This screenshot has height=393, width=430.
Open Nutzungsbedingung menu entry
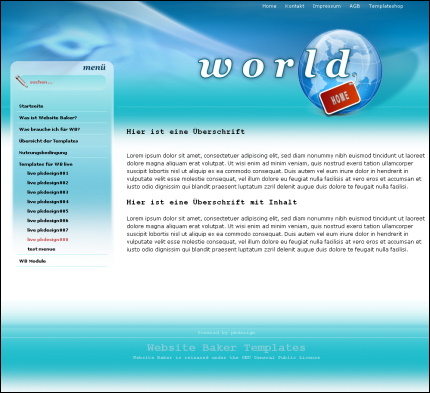(x=43, y=153)
